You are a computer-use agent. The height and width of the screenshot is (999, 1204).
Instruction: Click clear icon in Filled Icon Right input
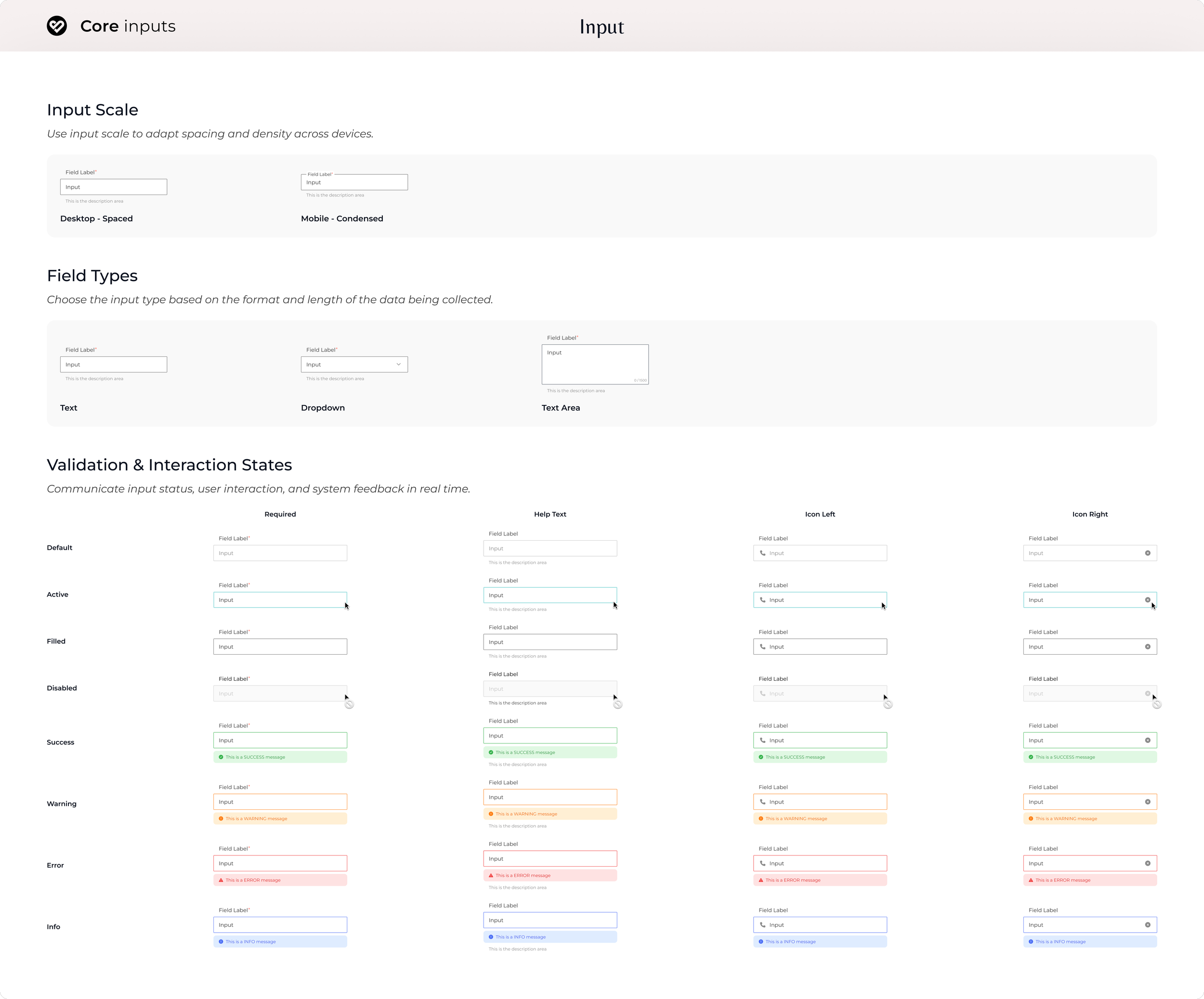click(1147, 647)
